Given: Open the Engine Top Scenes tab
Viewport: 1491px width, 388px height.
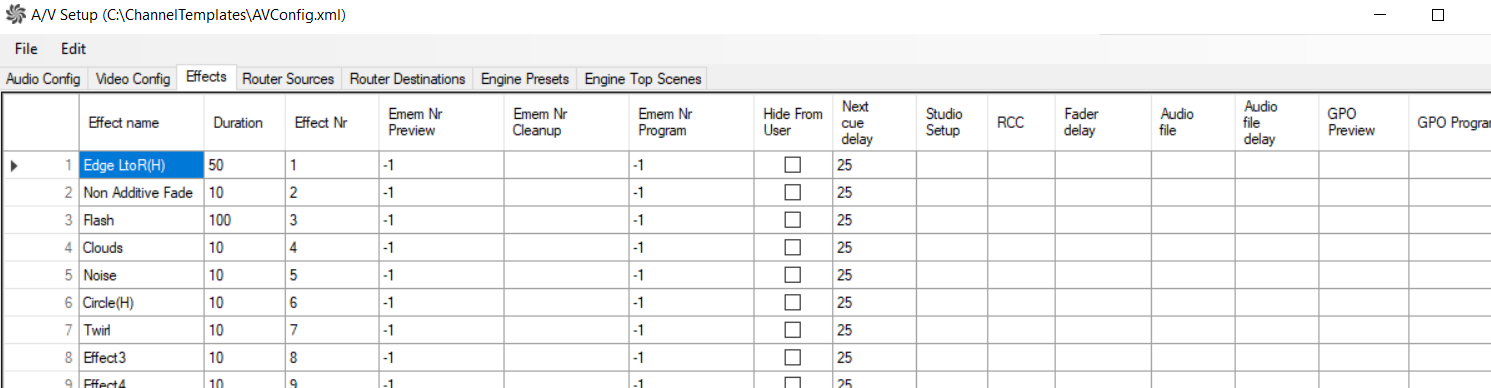Looking at the screenshot, I should tap(643, 79).
